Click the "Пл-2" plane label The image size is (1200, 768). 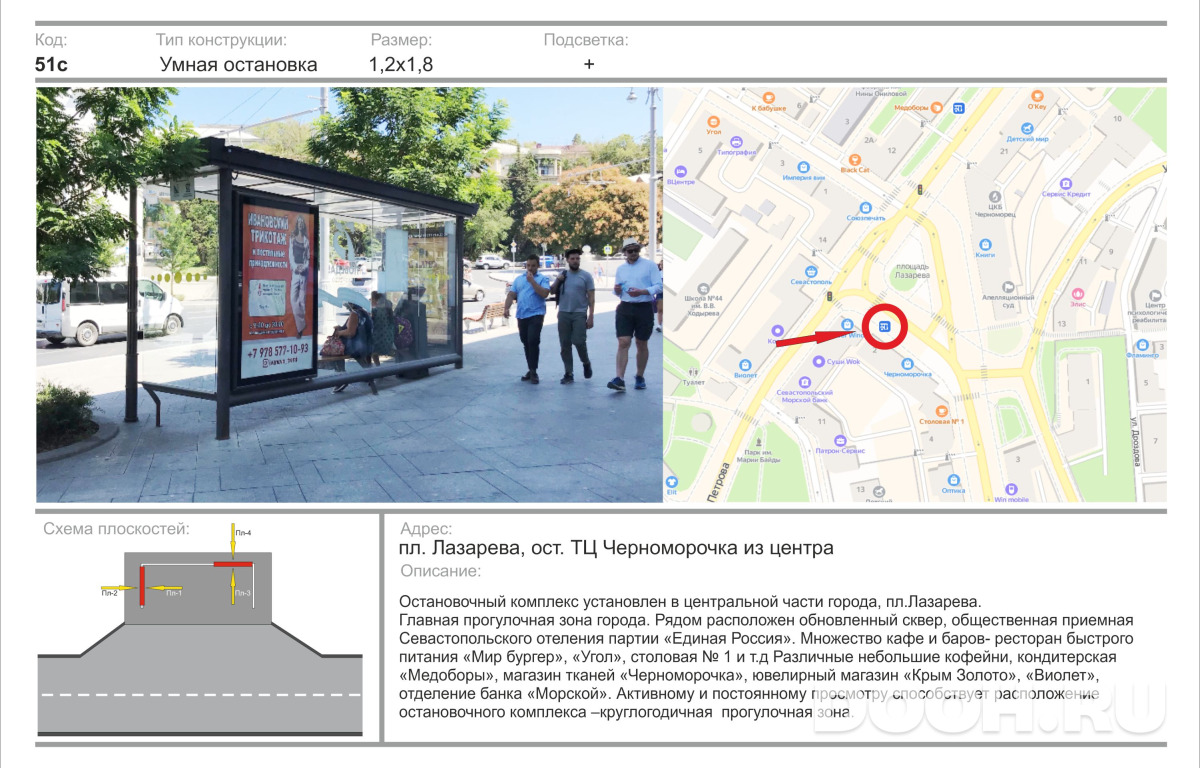pos(110,594)
